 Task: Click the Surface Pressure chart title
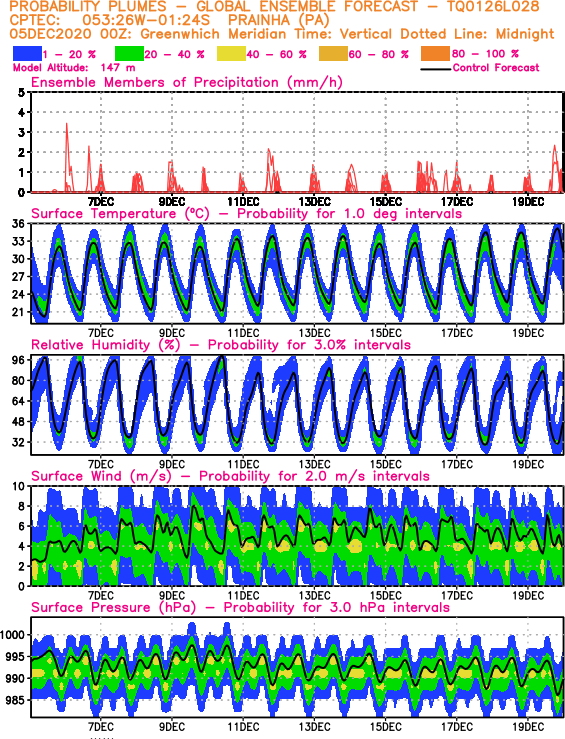click(x=240, y=607)
